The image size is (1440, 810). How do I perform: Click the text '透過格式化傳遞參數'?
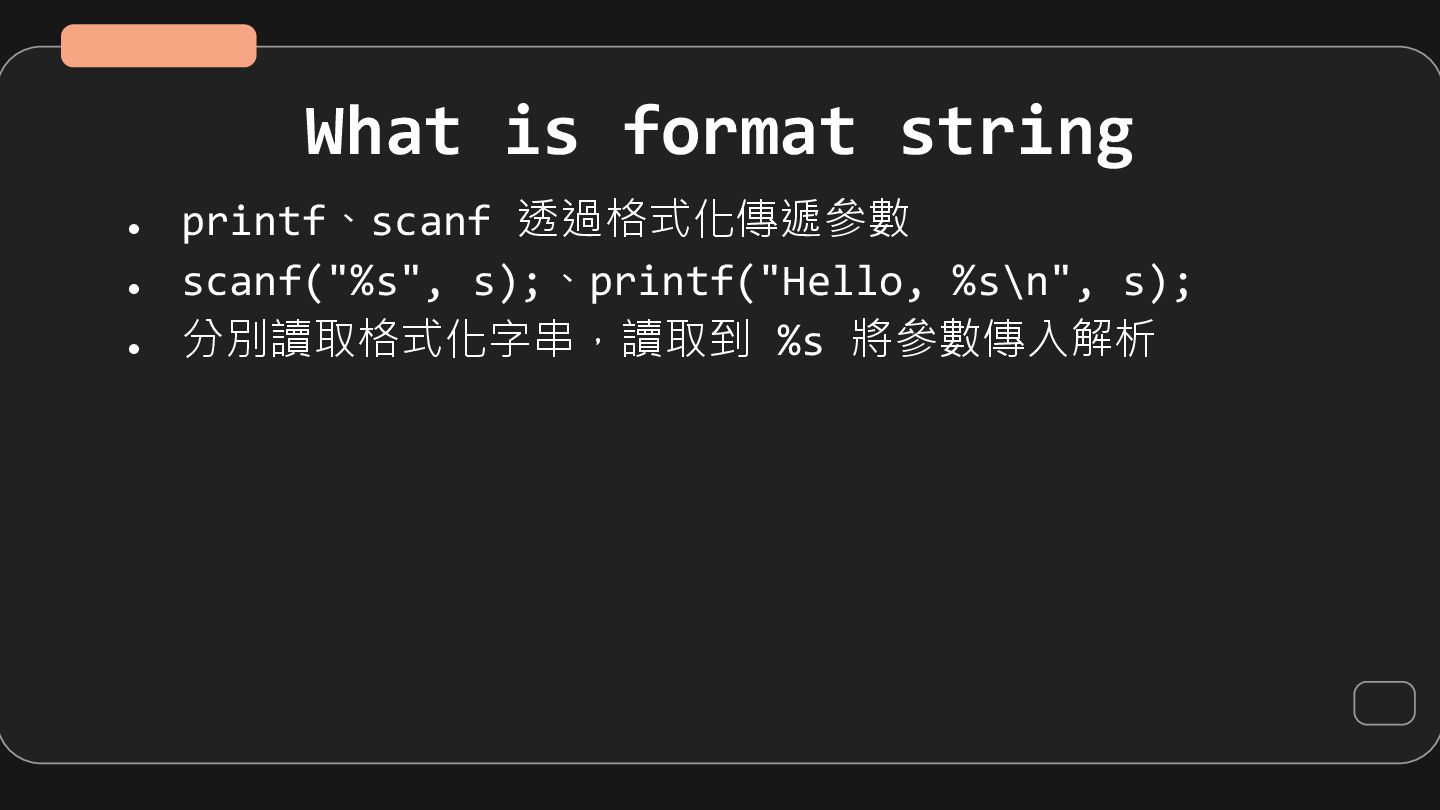pos(713,219)
